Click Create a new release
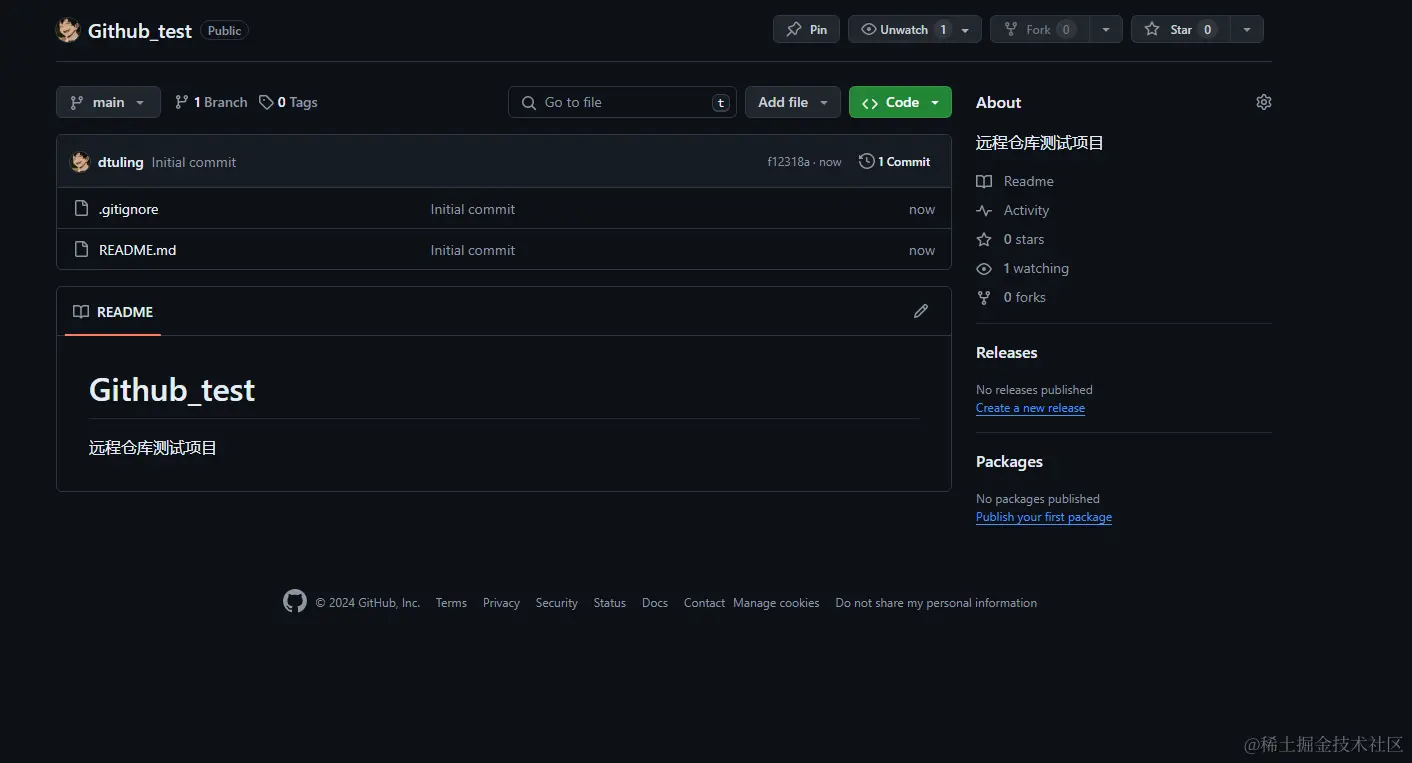The image size is (1412, 763). 1030,408
